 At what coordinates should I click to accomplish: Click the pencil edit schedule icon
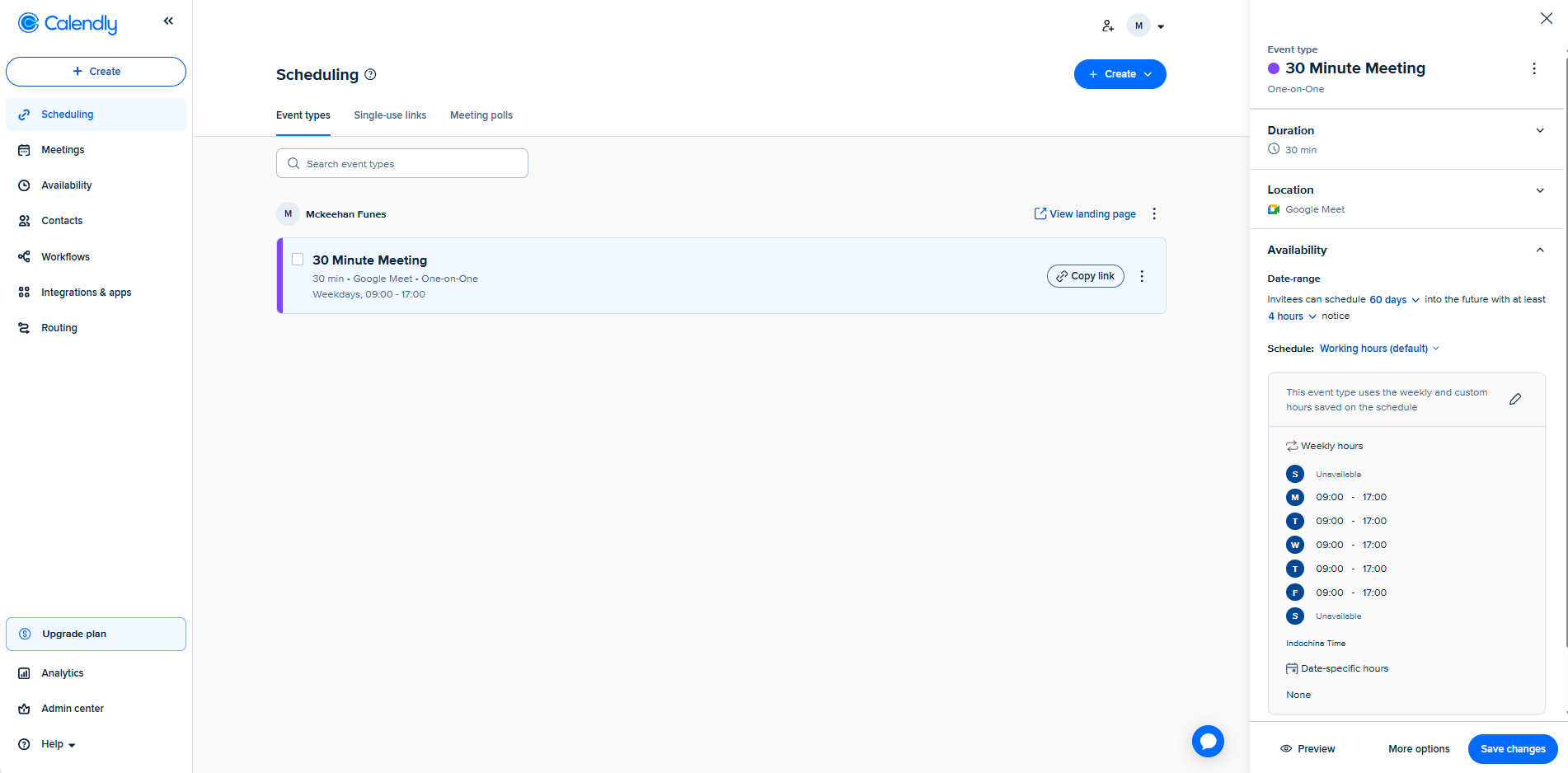click(x=1515, y=400)
